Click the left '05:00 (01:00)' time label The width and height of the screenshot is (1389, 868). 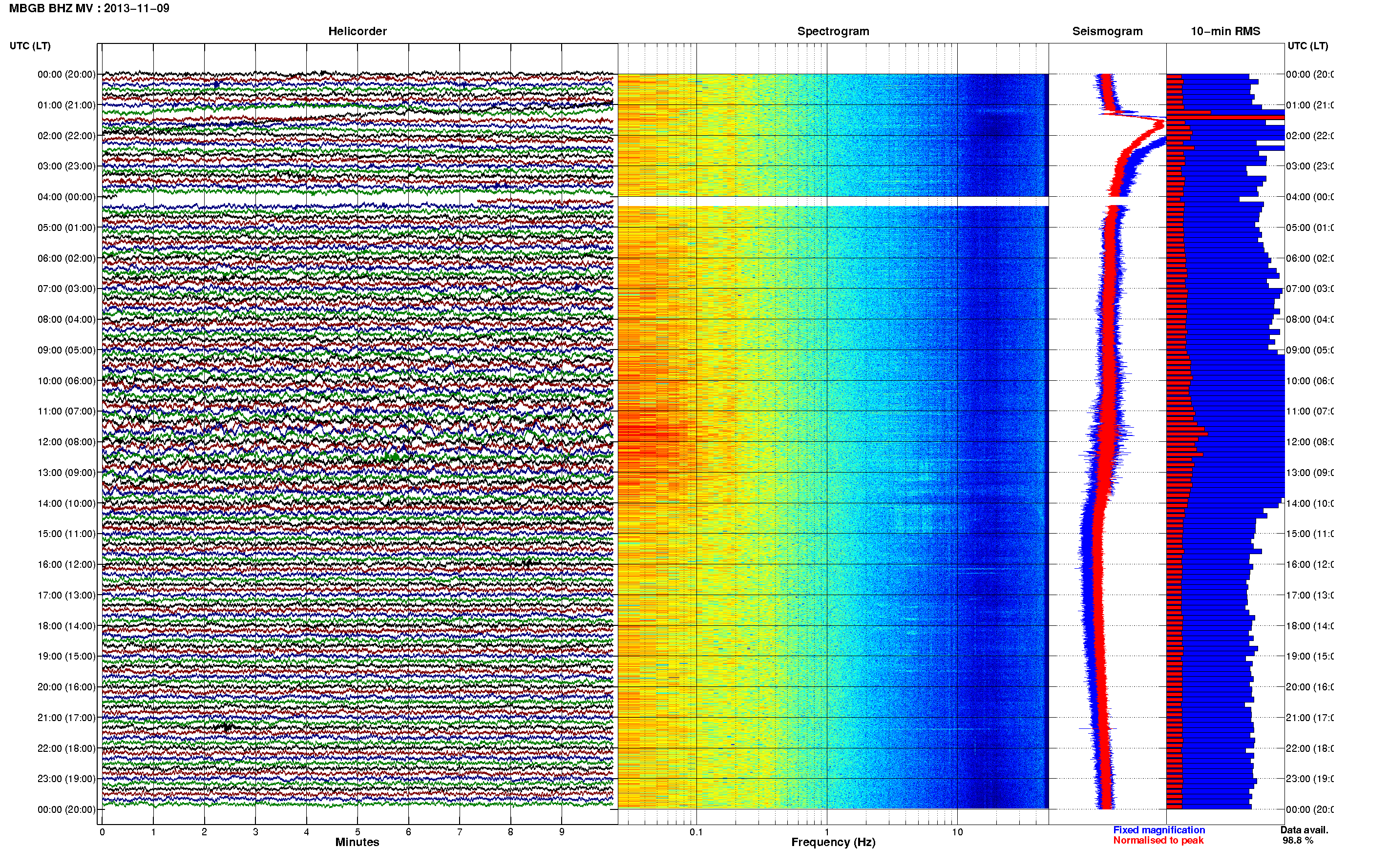tap(66, 227)
